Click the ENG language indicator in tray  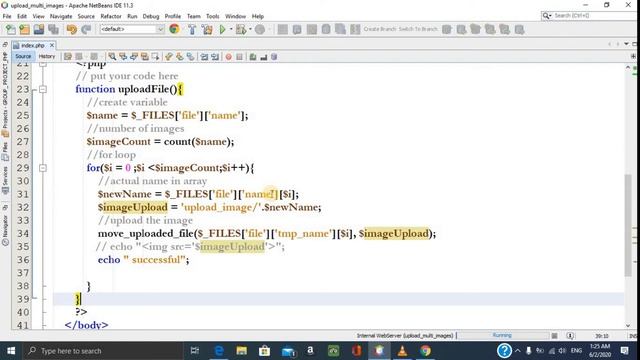click(x=576, y=351)
